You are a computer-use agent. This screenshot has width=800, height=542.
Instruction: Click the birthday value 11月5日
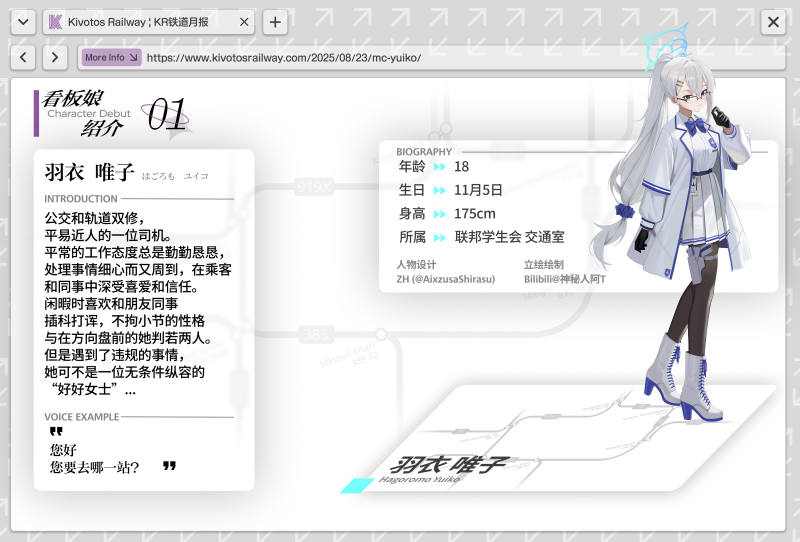[x=478, y=190]
